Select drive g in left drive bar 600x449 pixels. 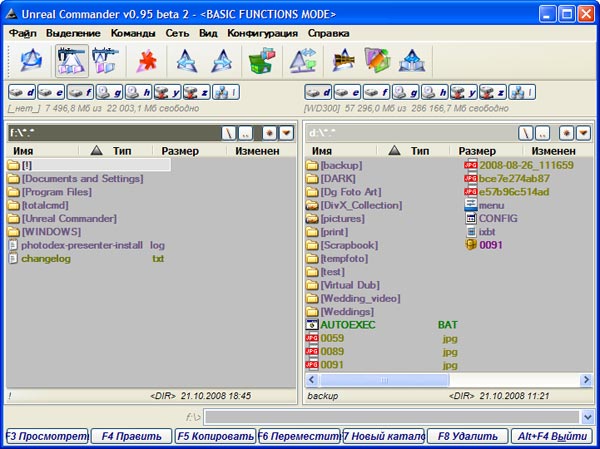[109, 92]
